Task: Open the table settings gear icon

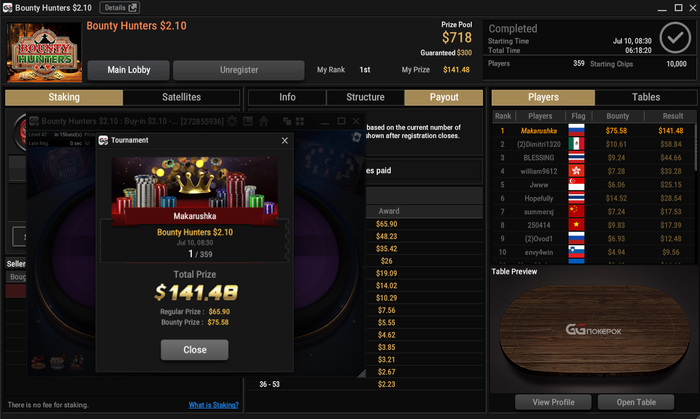Action: click(232, 121)
